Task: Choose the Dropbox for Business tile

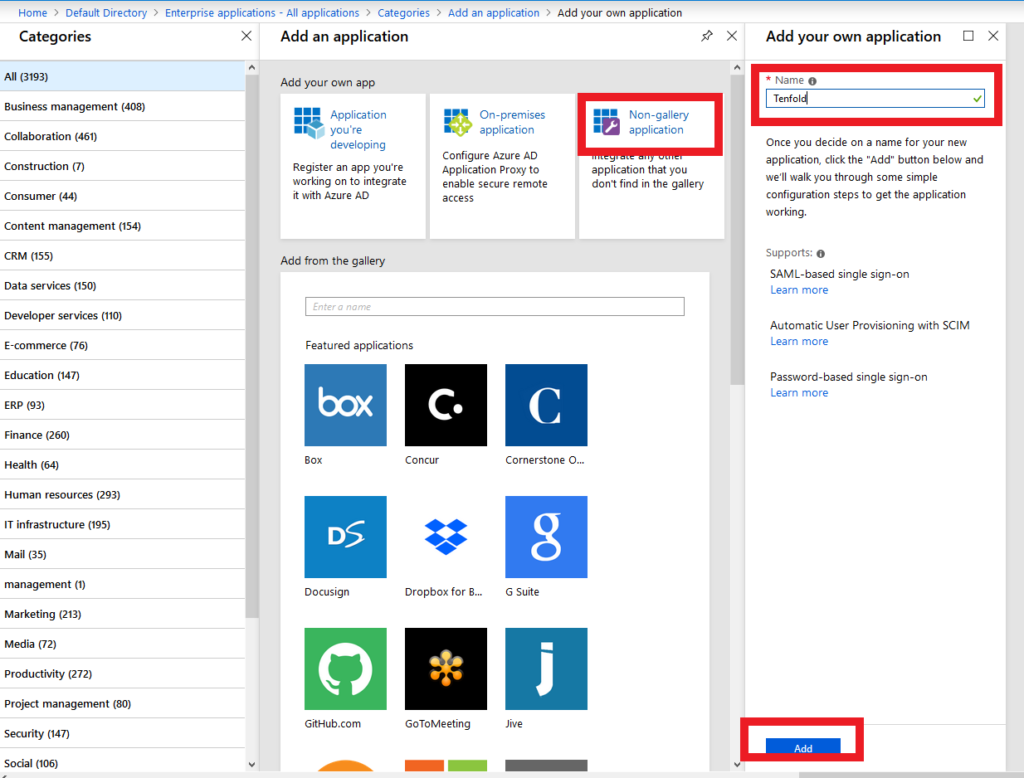Action: pyautogui.click(x=445, y=537)
